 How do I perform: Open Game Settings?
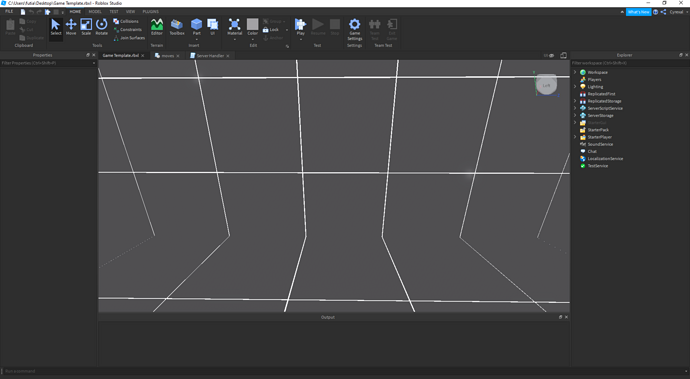(x=355, y=29)
